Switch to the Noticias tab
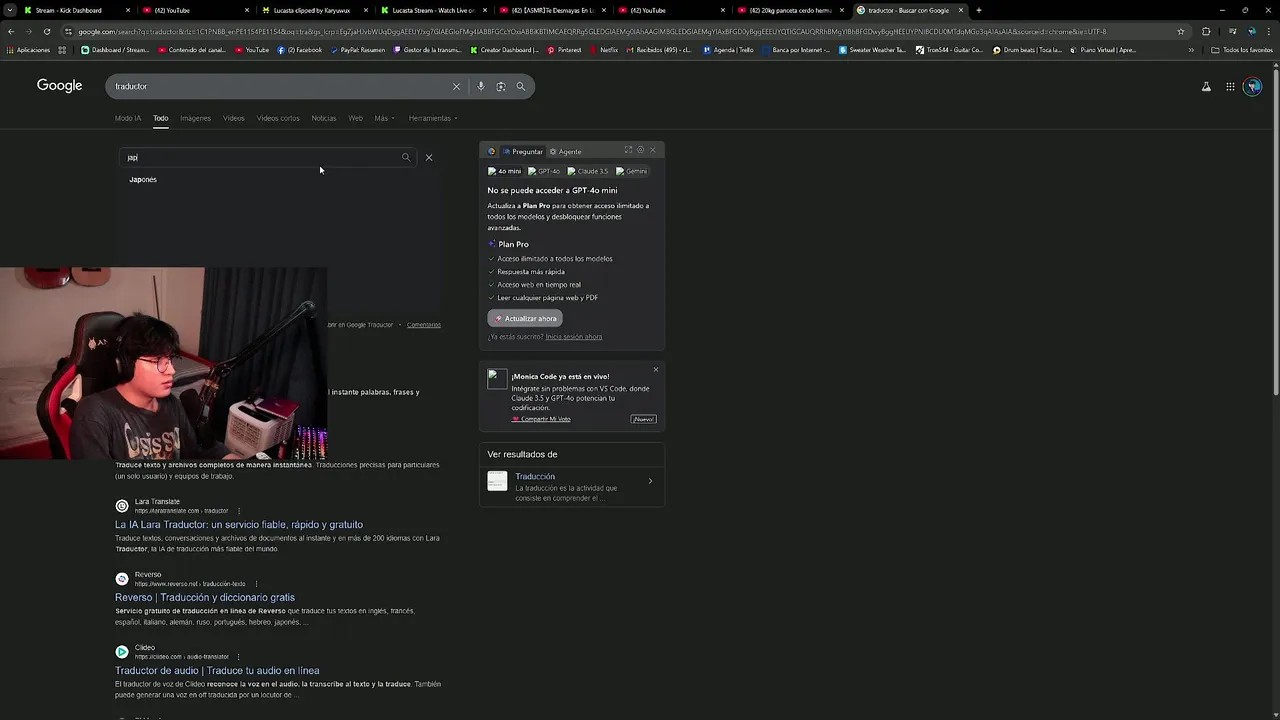This screenshot has width=1280, height=720. click(324, 118)
